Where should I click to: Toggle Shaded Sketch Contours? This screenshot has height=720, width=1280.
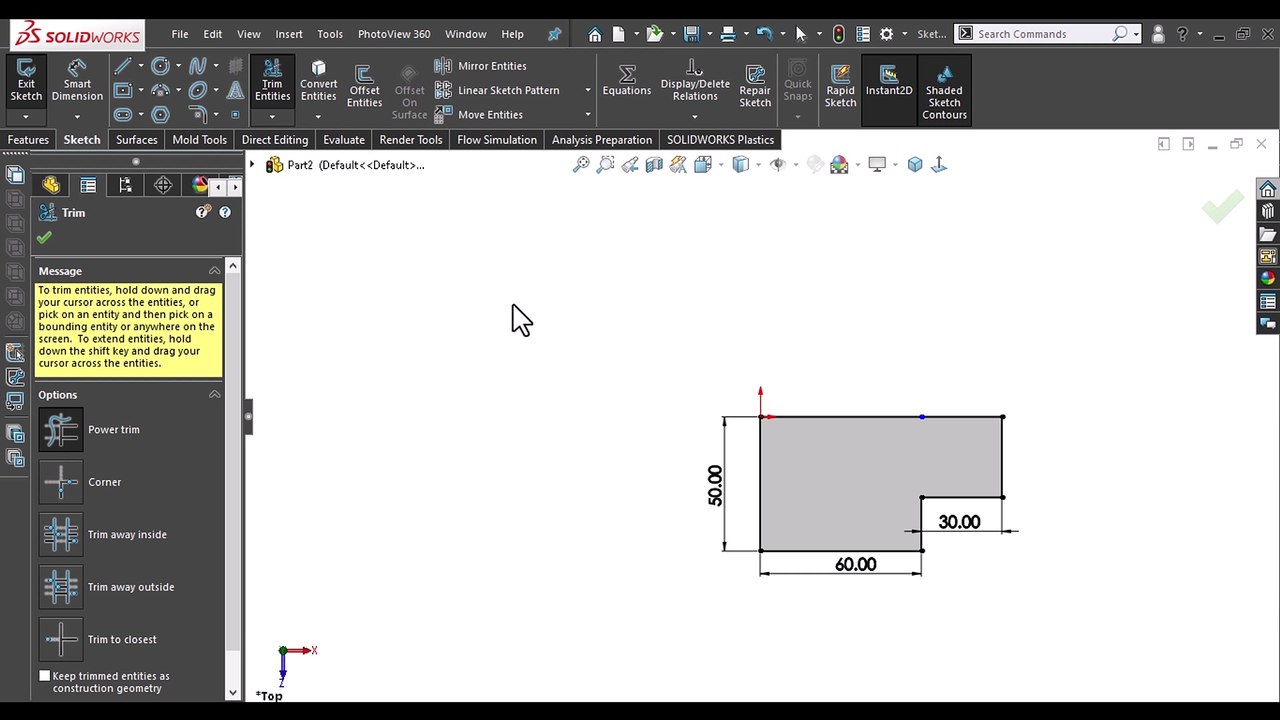tap(944, 91)
